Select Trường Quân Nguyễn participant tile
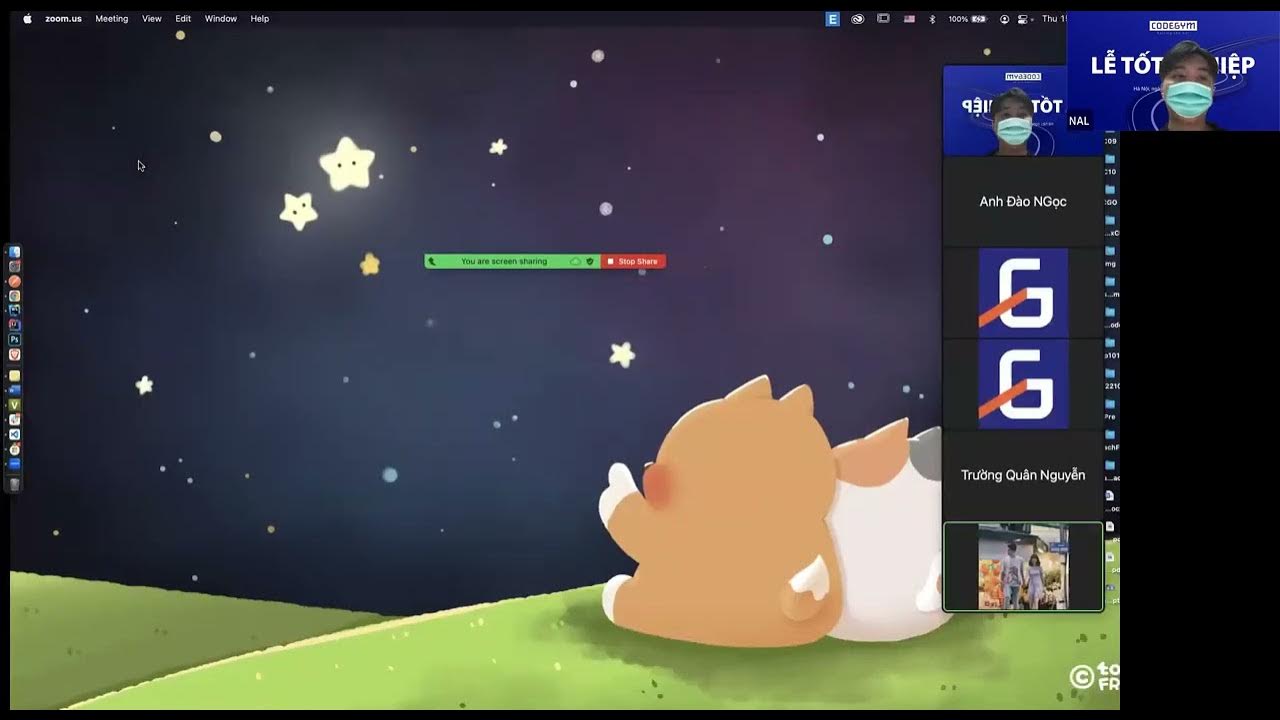 (1022, 475)
